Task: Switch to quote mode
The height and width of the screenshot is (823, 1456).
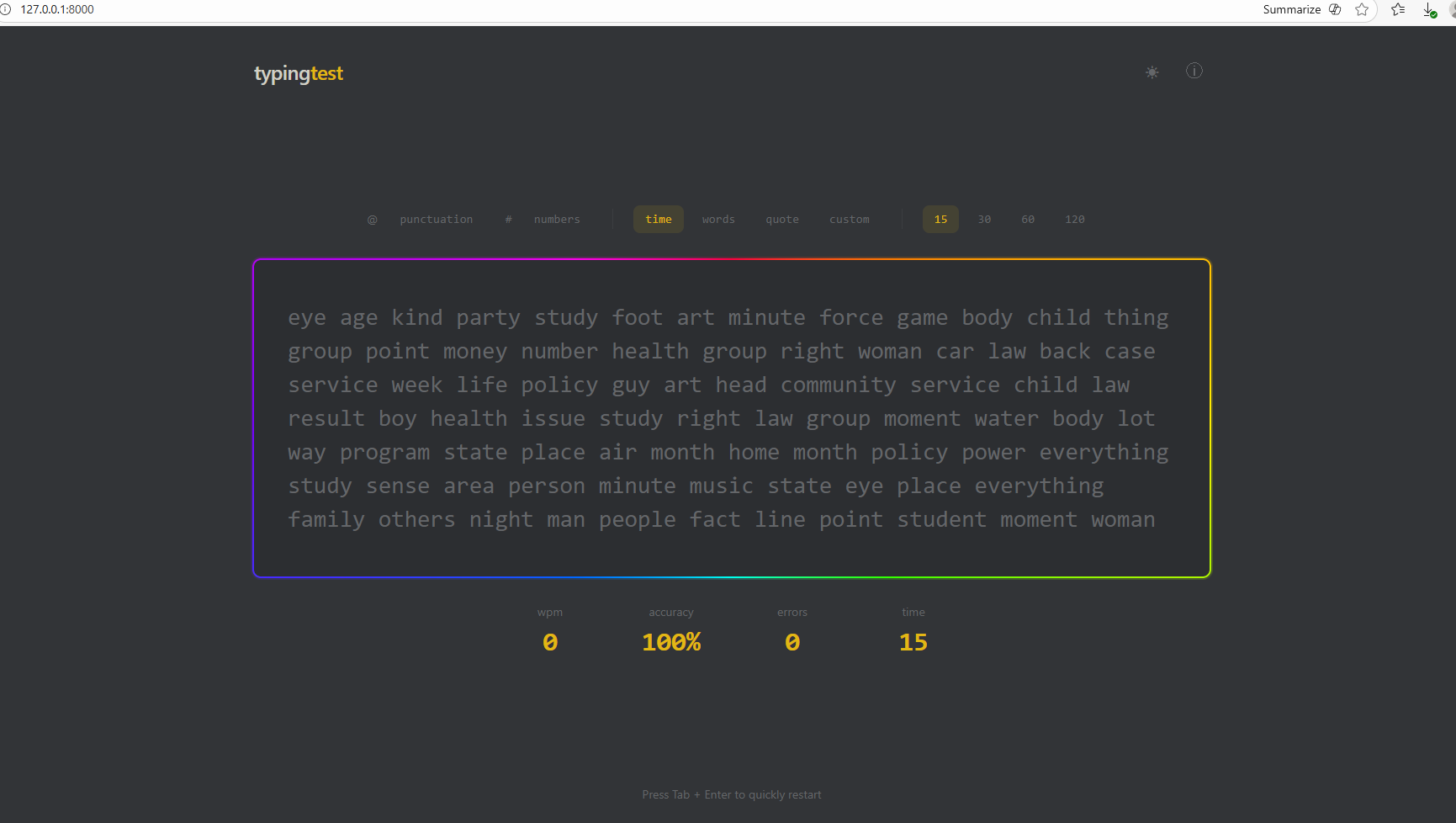Action: coord(782,220)
